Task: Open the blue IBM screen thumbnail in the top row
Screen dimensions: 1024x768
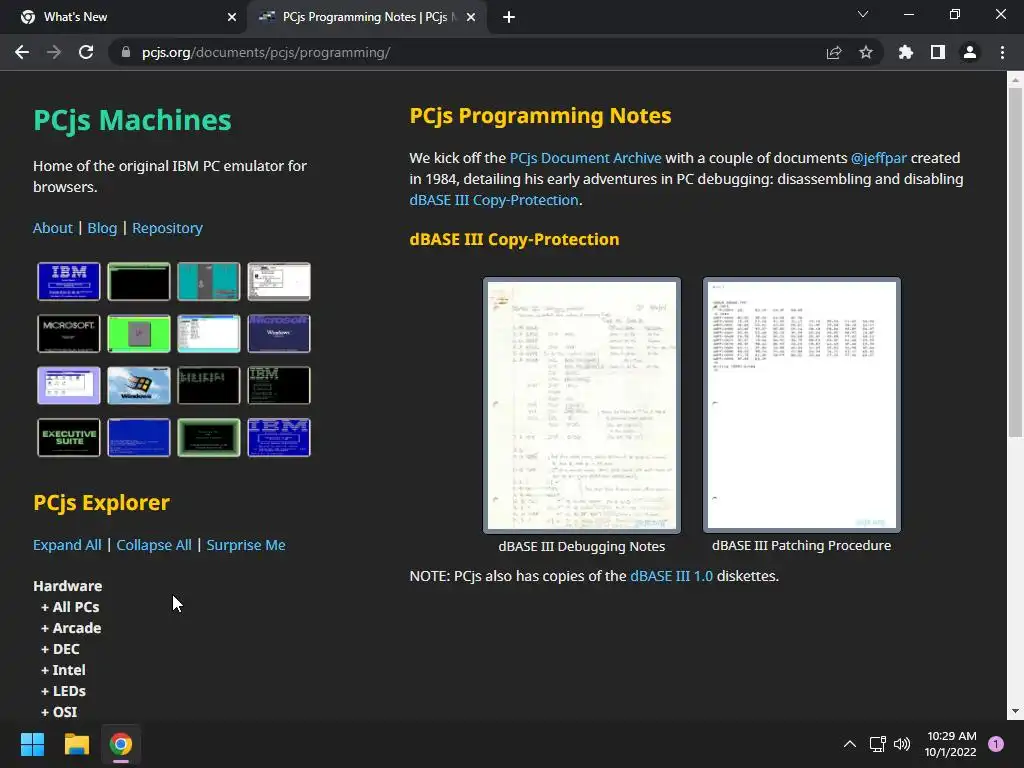Action: (x=69, y=281)
